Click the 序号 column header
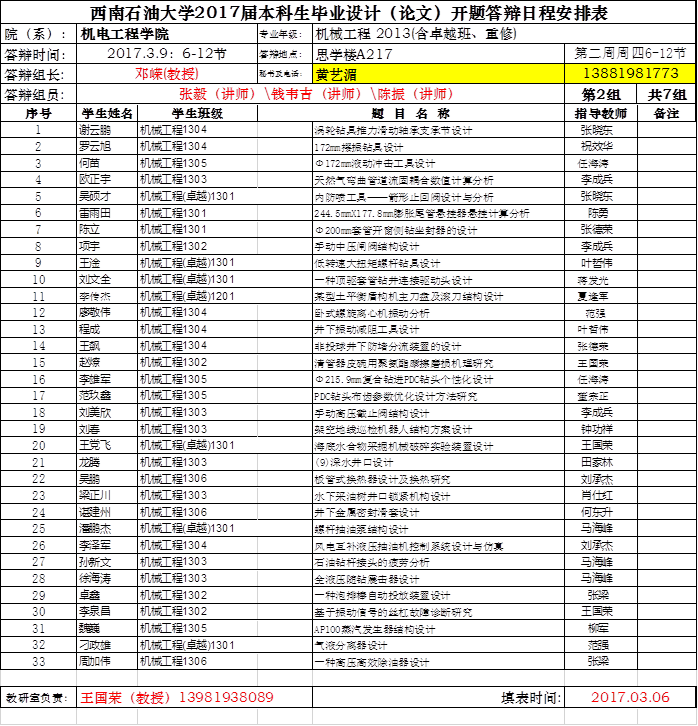This screenshot has width=698, height=726. (38, 113)
